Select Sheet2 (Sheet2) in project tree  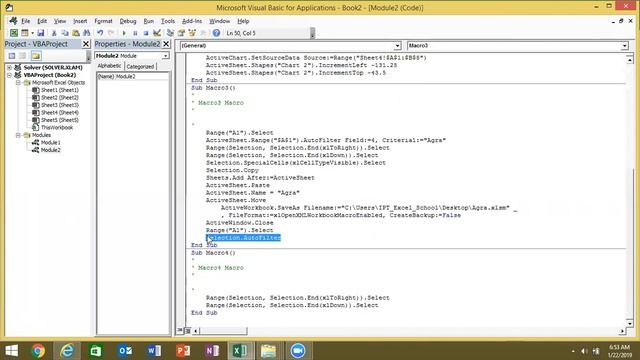click(60, 98)
